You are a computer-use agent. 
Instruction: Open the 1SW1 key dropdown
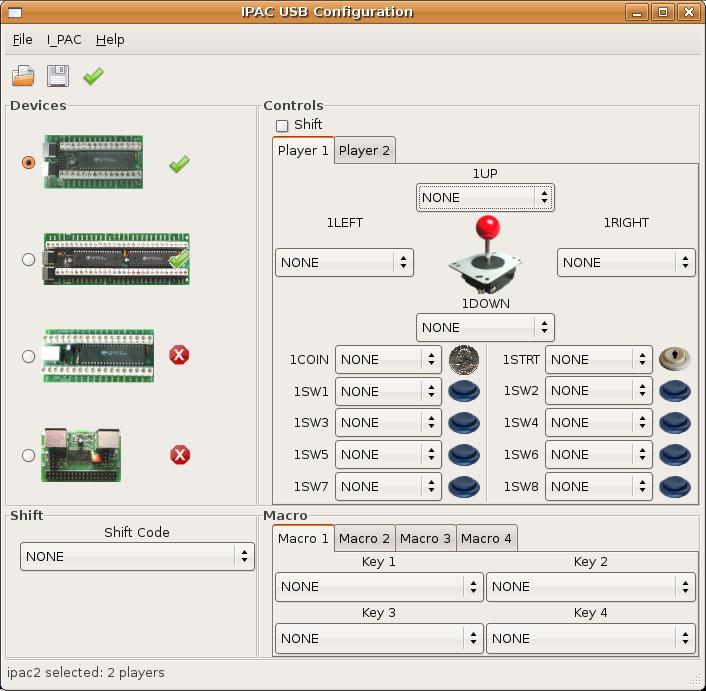[x=388, y=391]
